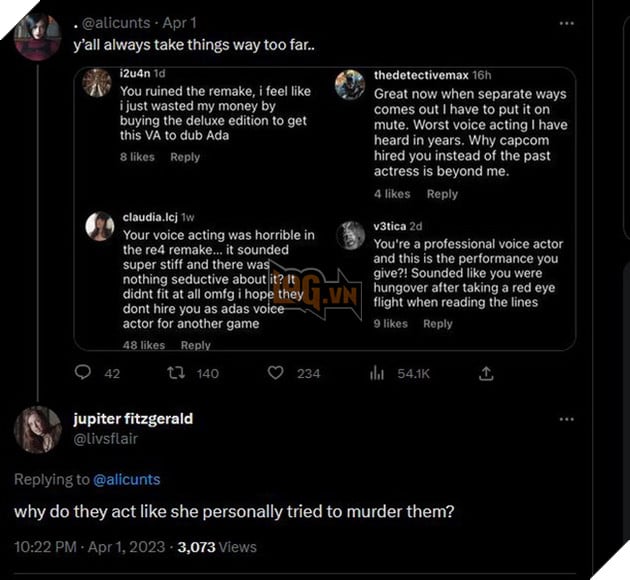The width and height of the screenshot is (630, 580).
Task: Open the three-dot menu on the alicunts tweet
Action: 567,22
